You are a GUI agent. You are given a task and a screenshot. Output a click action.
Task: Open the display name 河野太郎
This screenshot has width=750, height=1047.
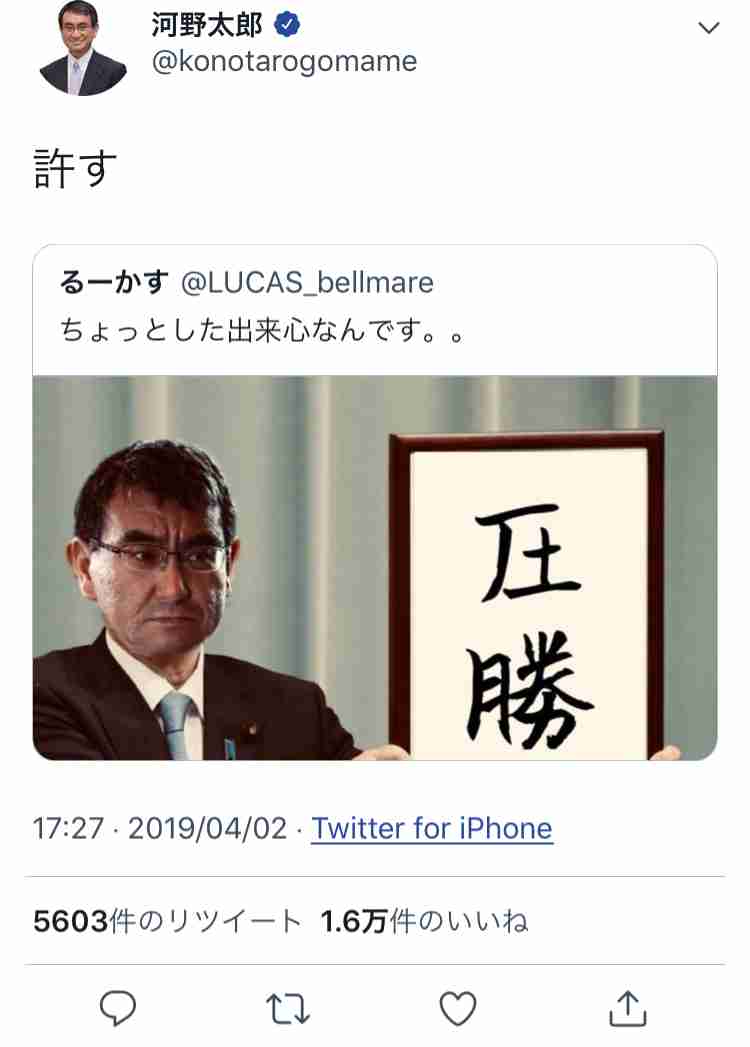pos(207,25)
